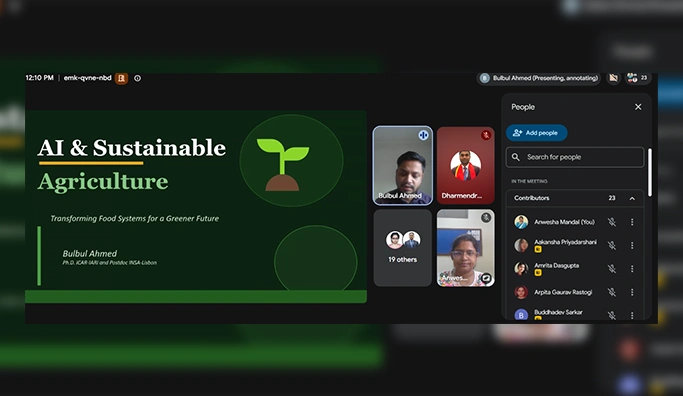The image size is (683, 396).
Task: Focus the Search for people field
Action: coord(575,157)
